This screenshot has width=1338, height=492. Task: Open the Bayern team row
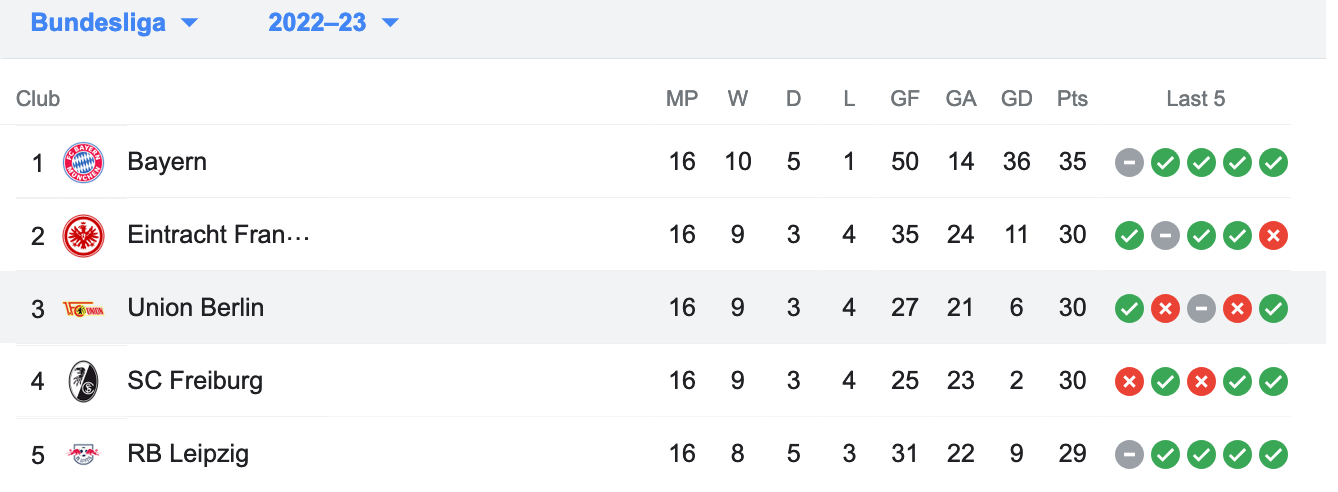654,162
